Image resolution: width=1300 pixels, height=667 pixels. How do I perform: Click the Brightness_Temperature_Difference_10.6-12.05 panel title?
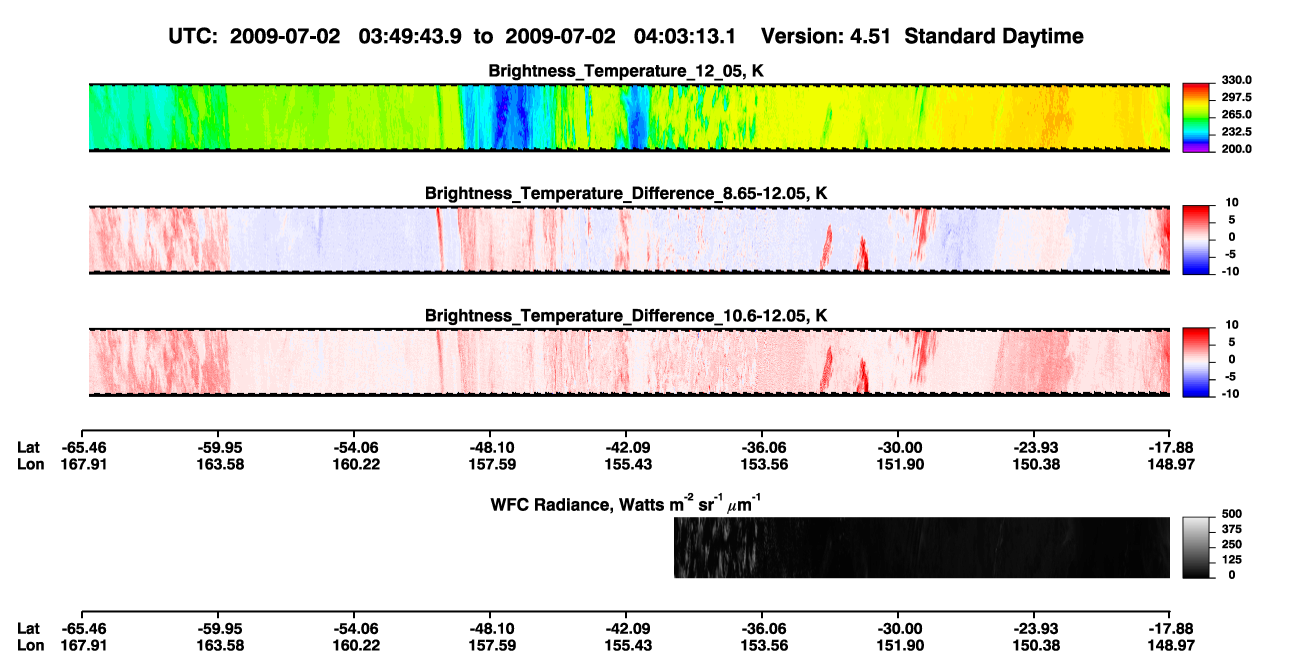click(627, 316)
